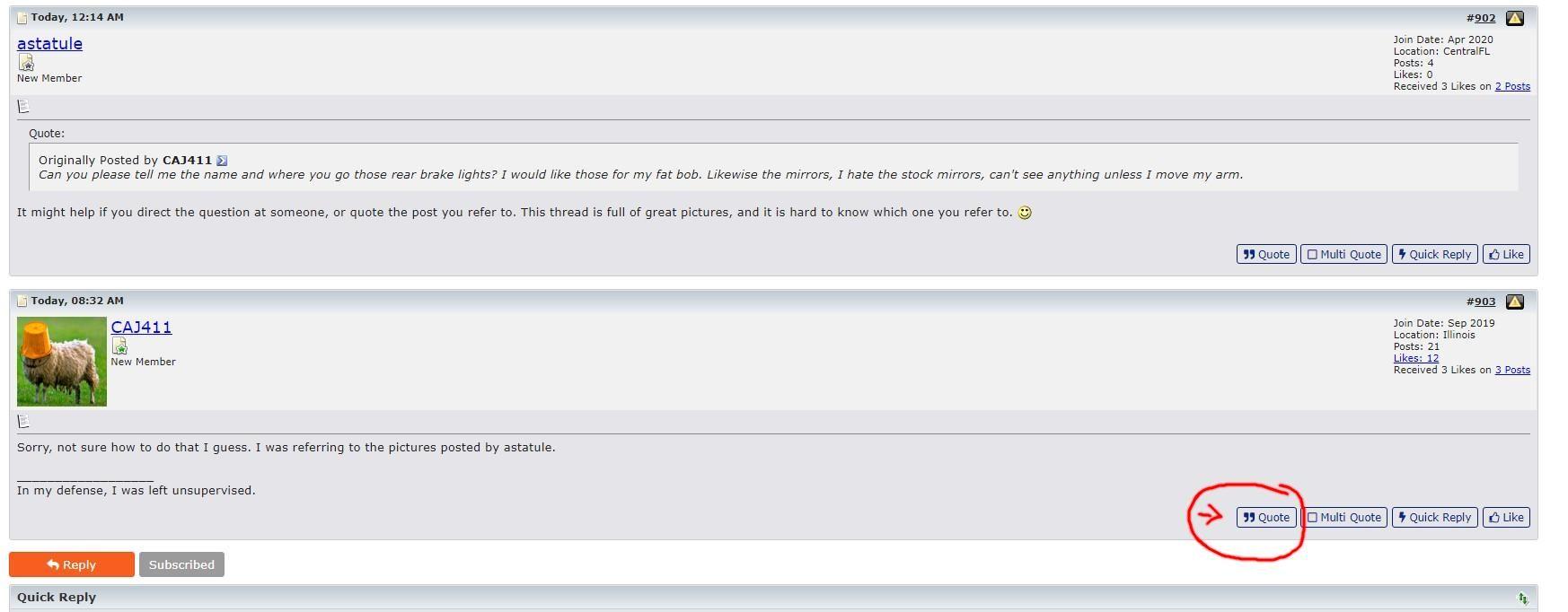Open the post #902 permalink
This screenshot has height=612, width=1568.
click(1484, 18)
